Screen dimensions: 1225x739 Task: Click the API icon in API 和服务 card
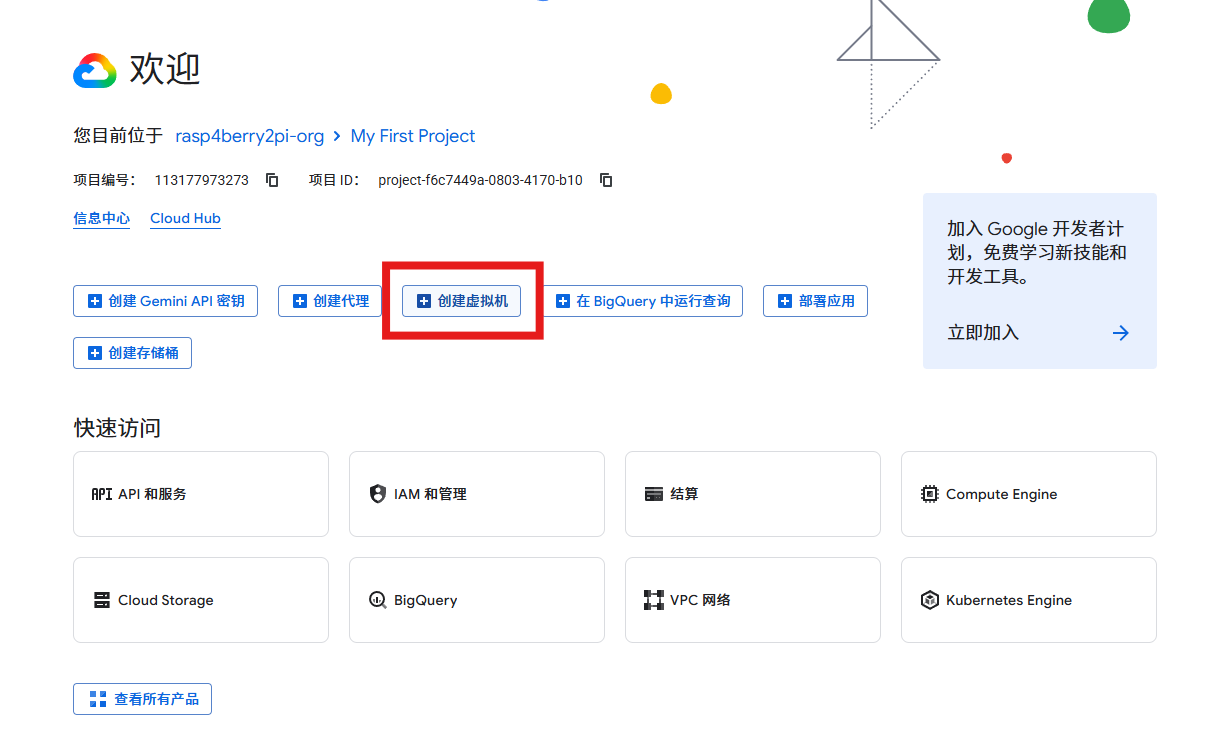point(101,494)
